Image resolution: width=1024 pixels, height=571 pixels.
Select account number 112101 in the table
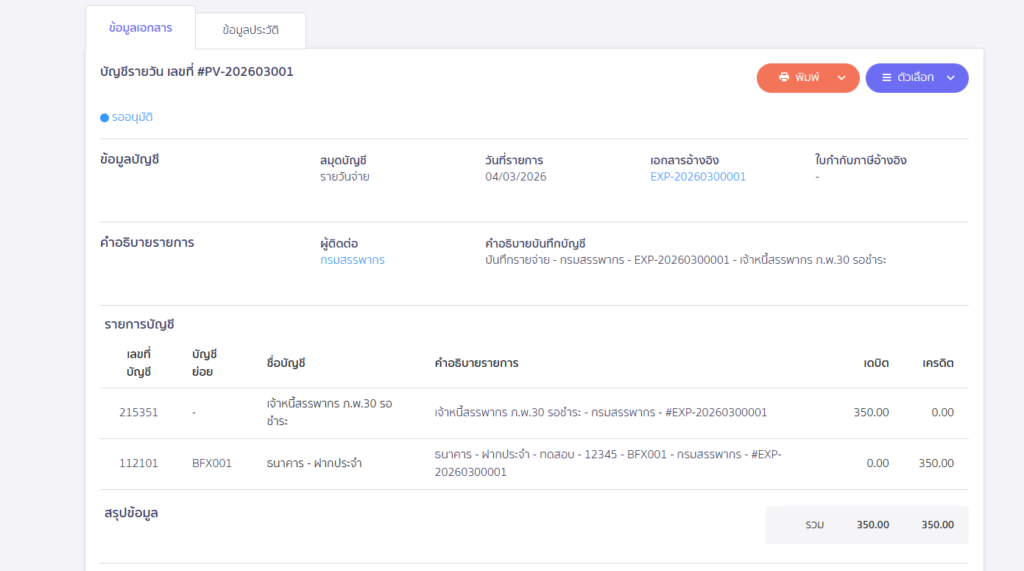pos(138,463)
